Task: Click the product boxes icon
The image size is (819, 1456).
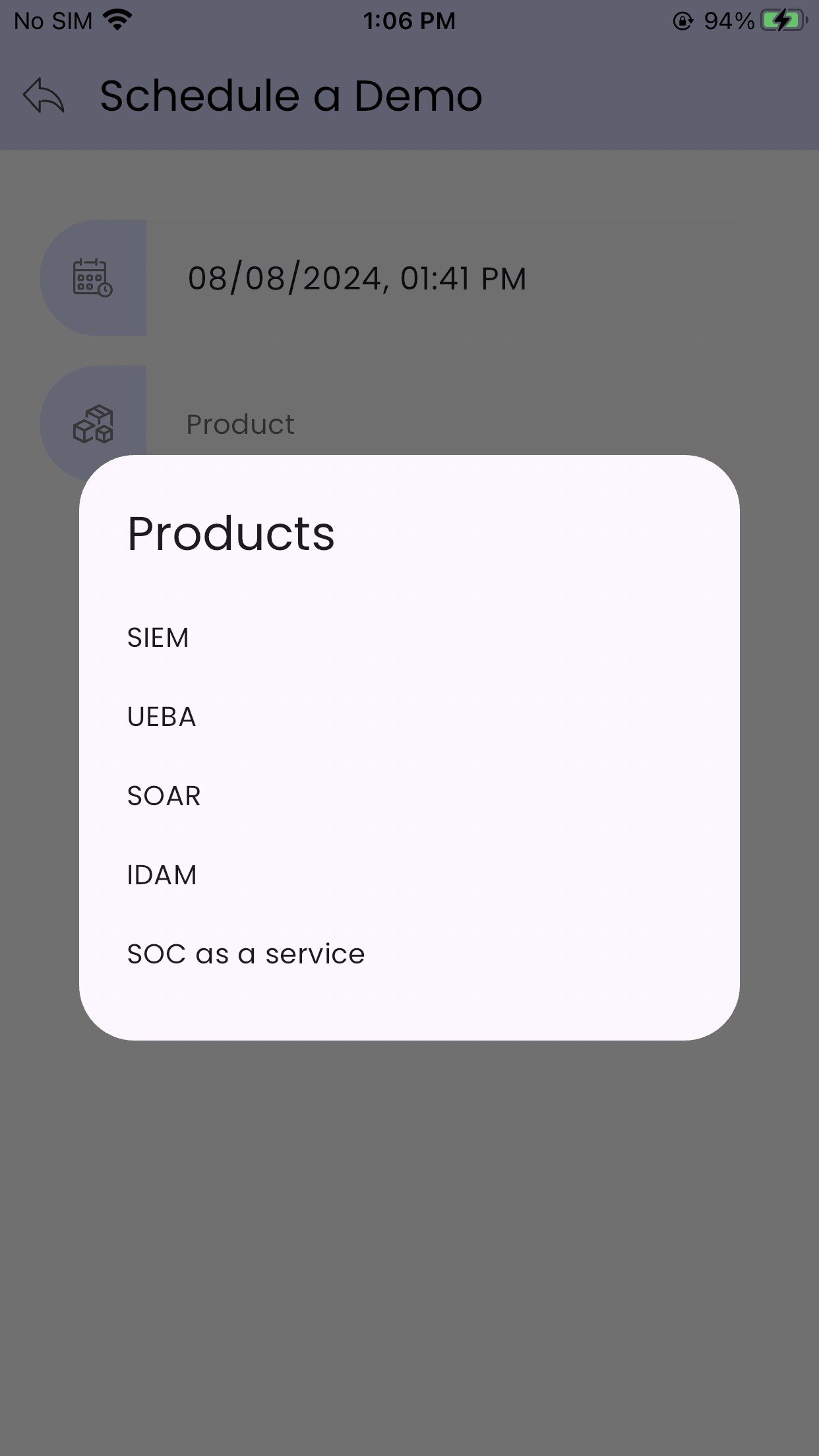Action: 92,424
